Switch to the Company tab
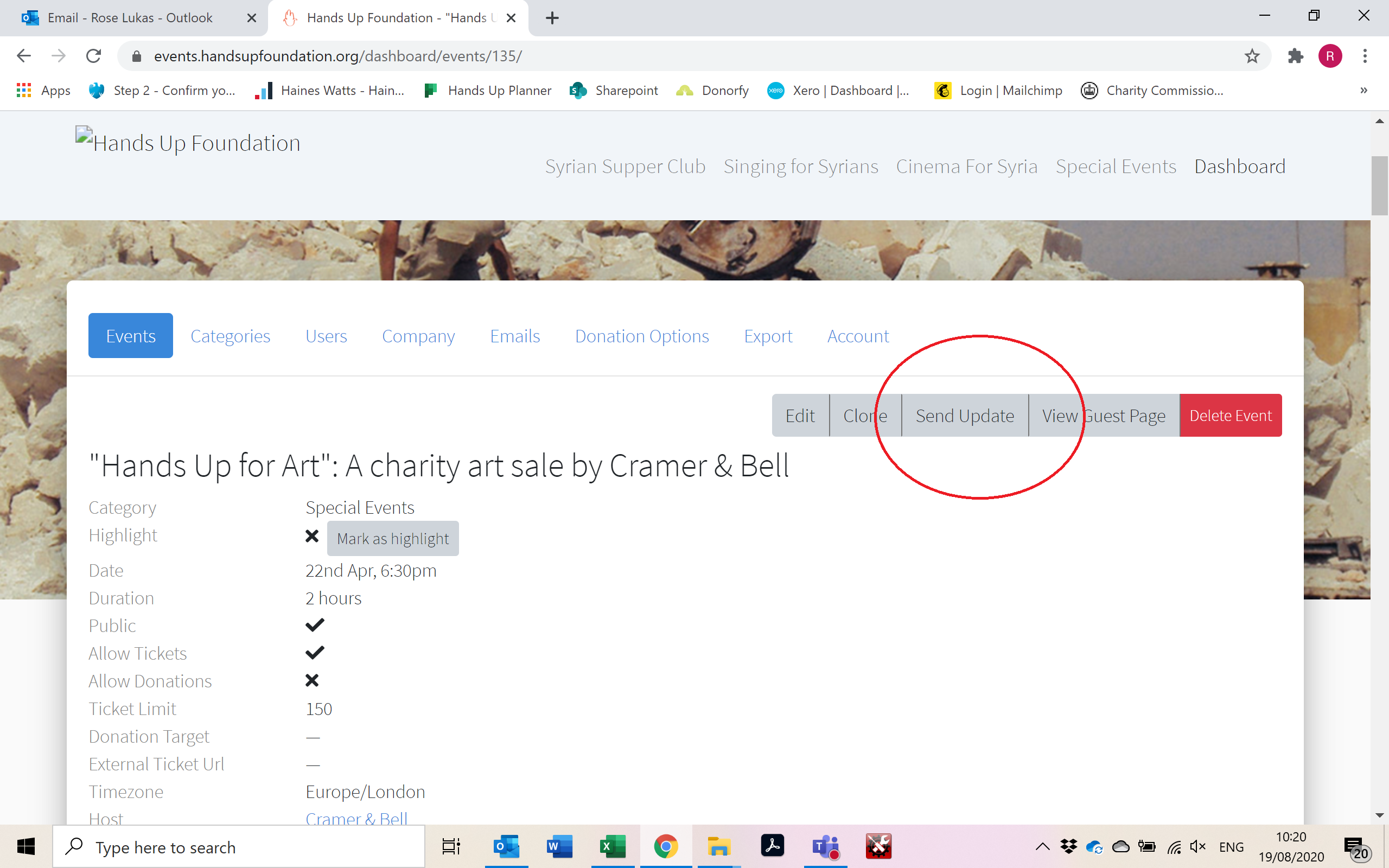The height and width of the screenshot is (868, 1389). [x=418, y=335]
